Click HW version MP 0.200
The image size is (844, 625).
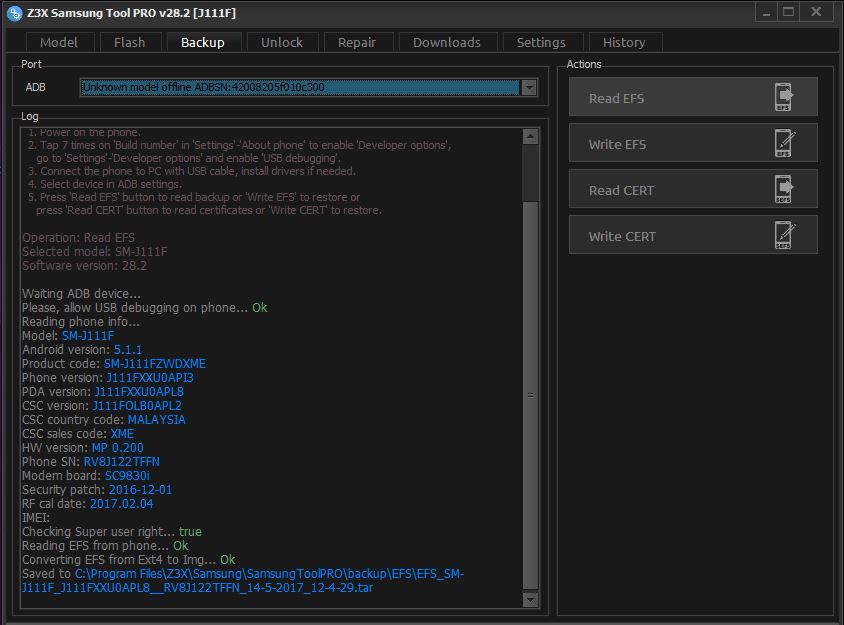117,448
